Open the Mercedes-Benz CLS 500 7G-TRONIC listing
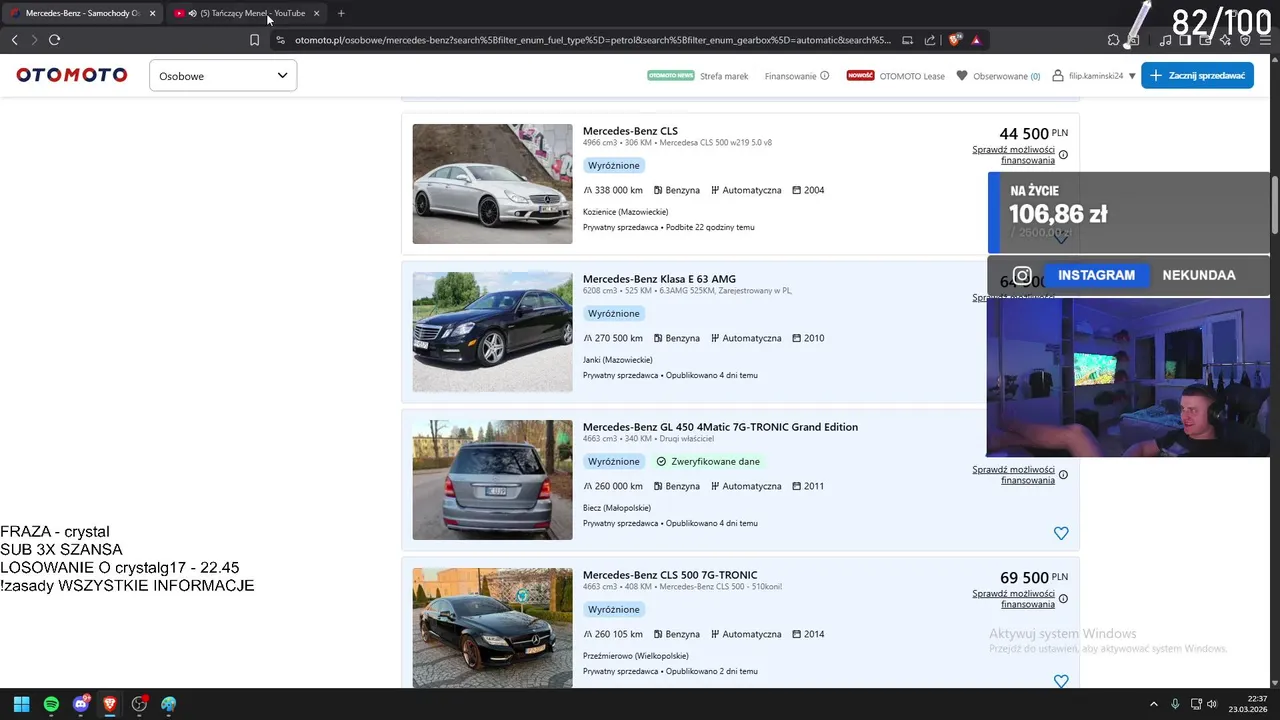The image size is (1280, 720). coord(670,575)
